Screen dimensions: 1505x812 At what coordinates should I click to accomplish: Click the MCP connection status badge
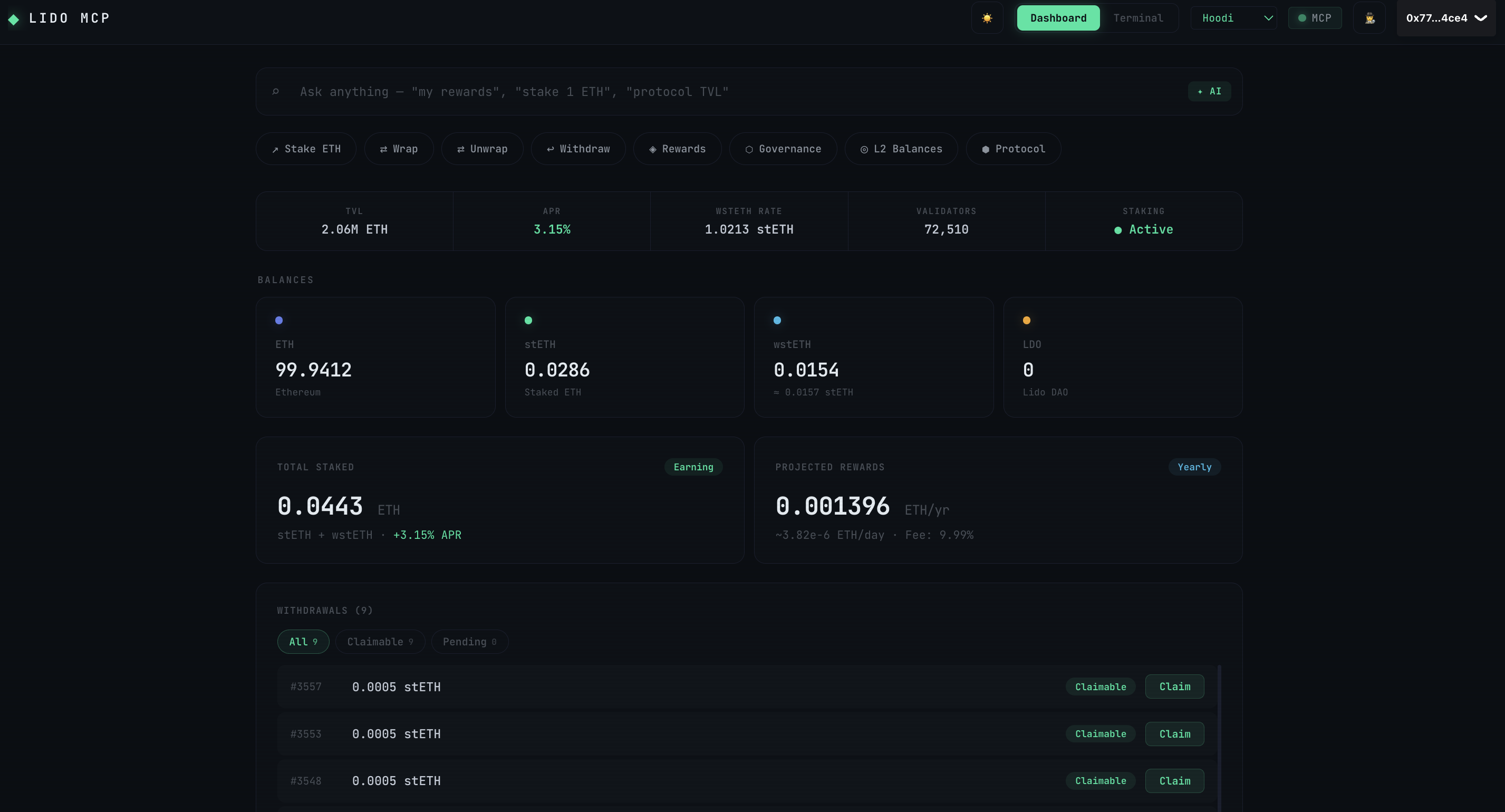[x=1315, y=18]
